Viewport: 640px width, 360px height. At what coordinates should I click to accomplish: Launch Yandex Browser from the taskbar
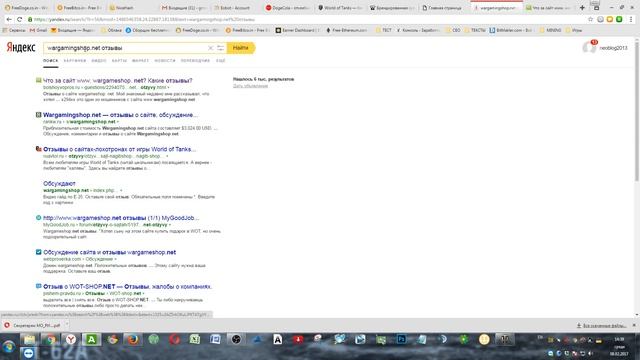click(71, 339)
